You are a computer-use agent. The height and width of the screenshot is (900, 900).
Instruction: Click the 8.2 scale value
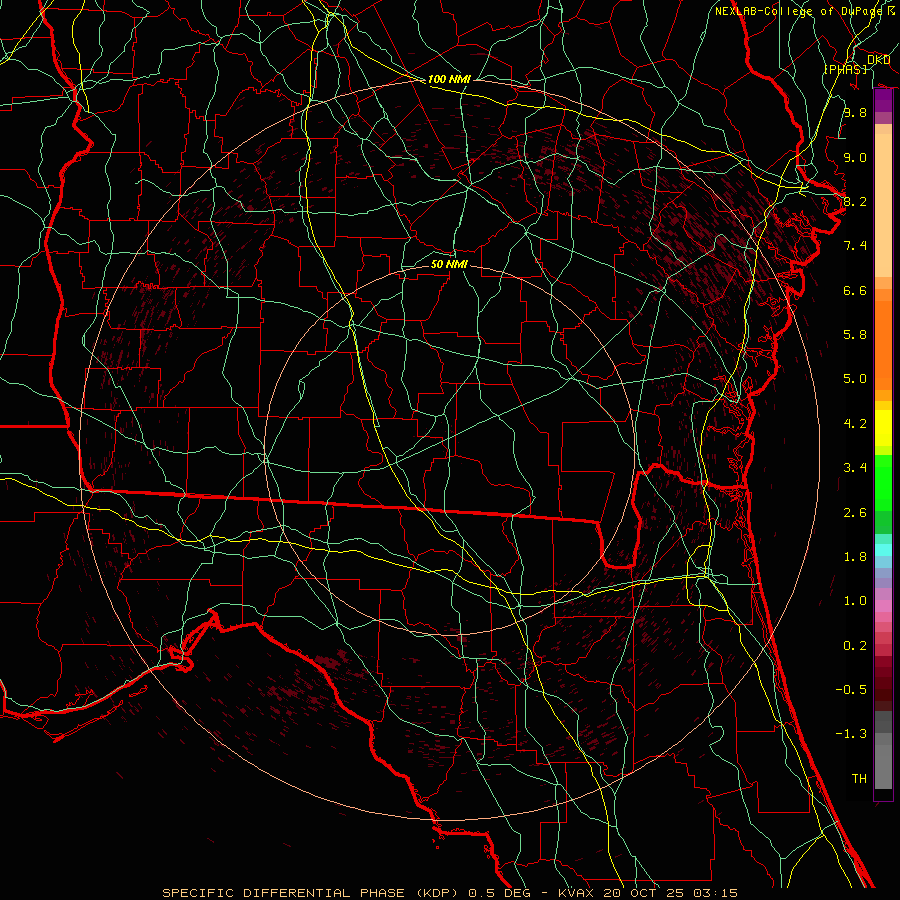tap(855, 201)
